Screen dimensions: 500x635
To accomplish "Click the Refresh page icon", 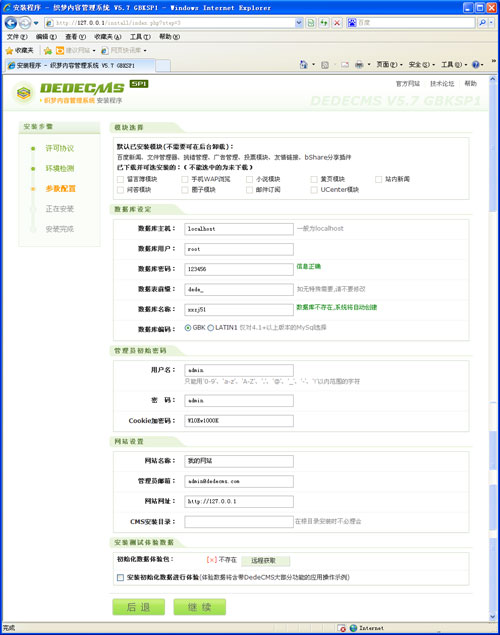I will click(324, 23).
